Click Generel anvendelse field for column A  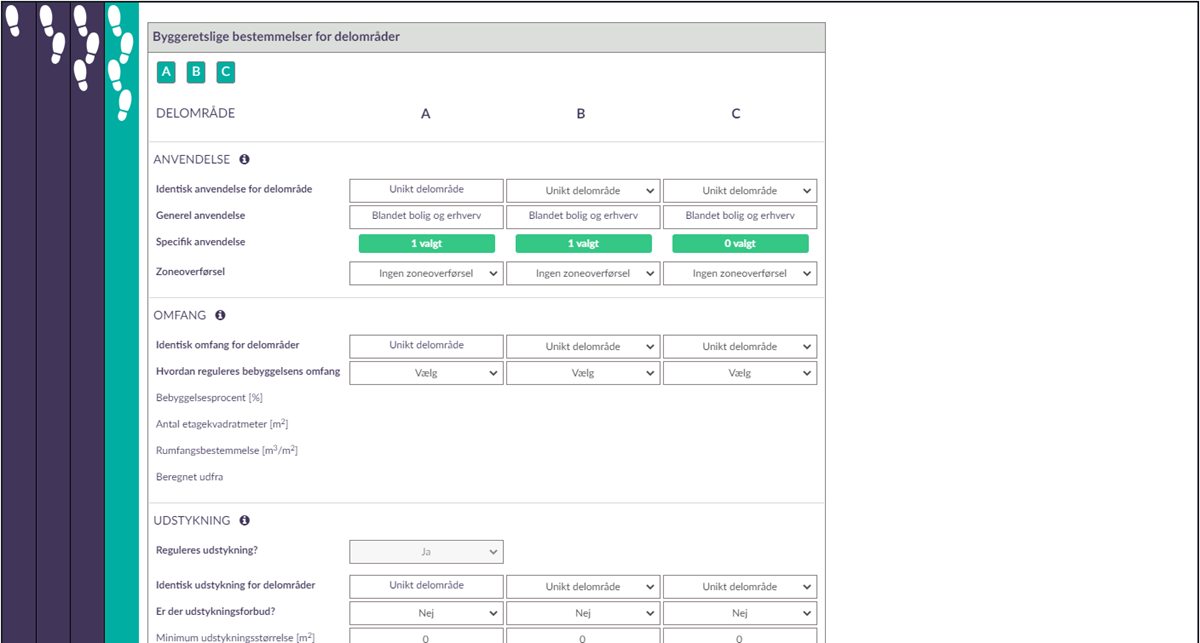click(426, 217)
